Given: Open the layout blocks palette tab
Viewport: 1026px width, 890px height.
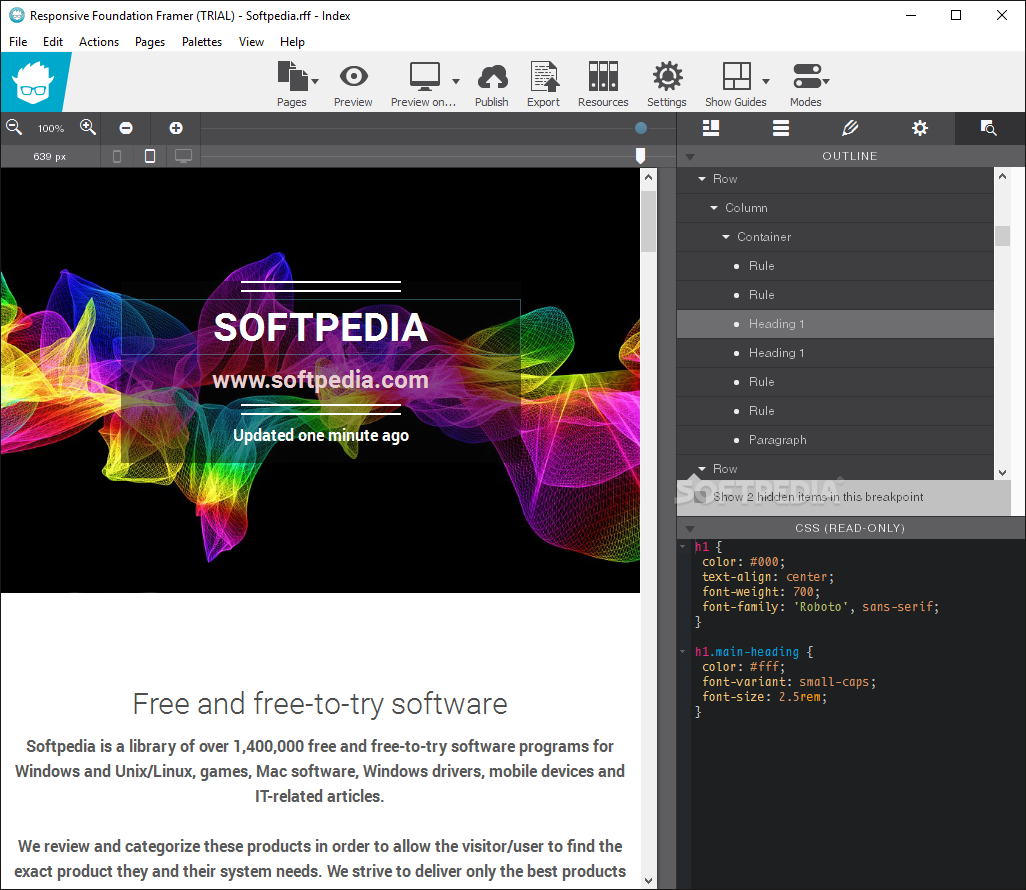Looking at the screenshot, I should click(x=711, y=128).
